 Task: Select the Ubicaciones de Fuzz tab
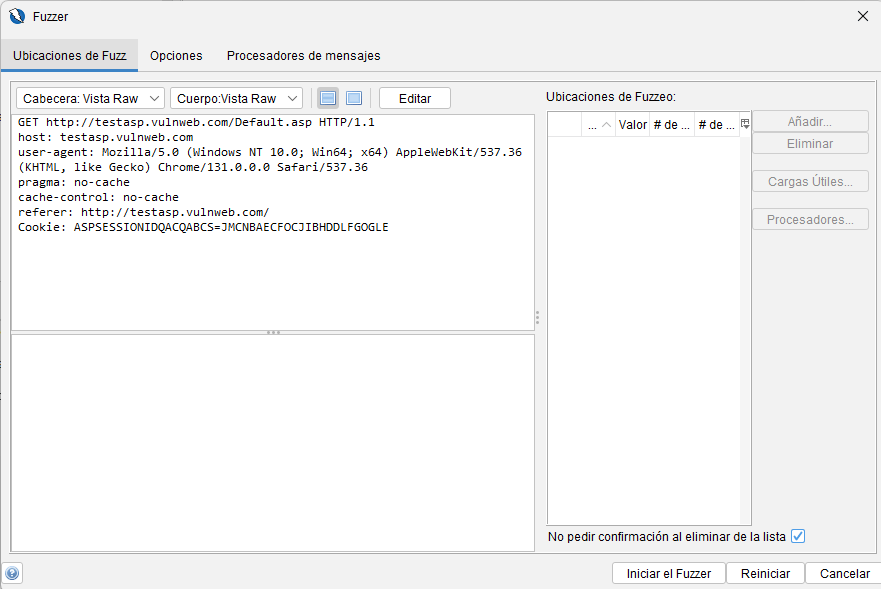click(70, 56)
